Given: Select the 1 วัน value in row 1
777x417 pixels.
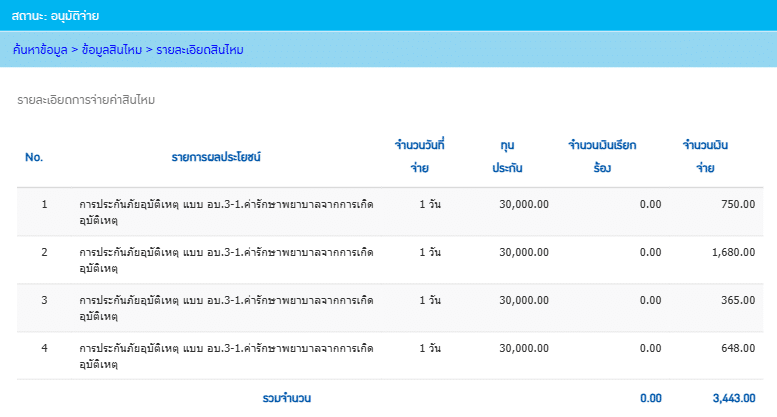Looking at the screenshot, I should 430,204.
